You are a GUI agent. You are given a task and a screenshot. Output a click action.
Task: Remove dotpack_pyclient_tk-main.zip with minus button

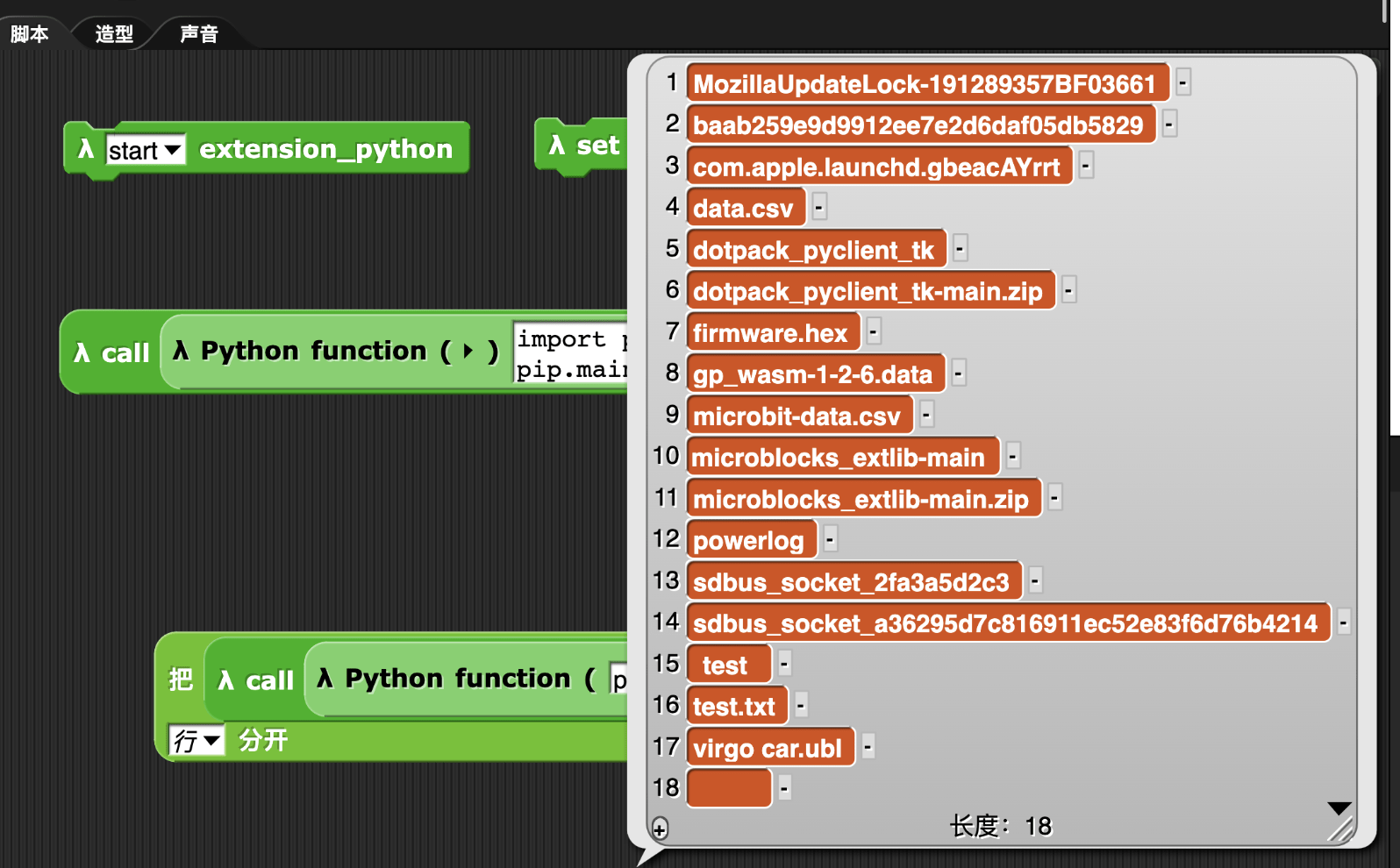point(1068,290)
